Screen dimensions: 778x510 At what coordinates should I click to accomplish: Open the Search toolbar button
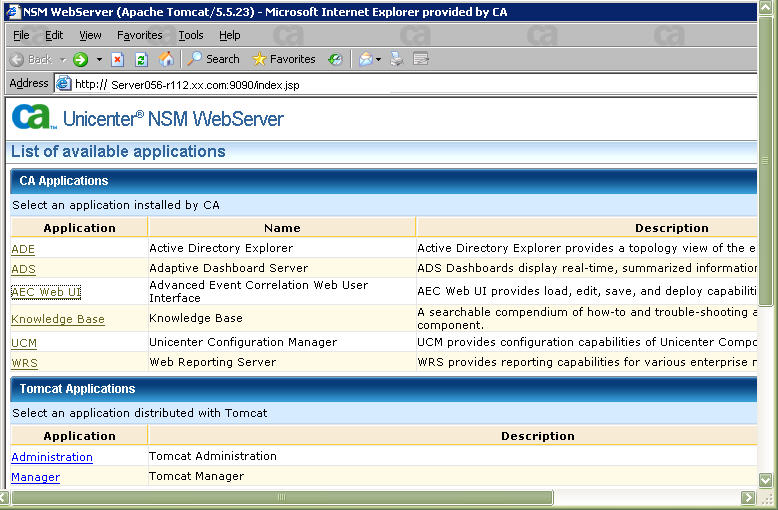tap(213, 59)
